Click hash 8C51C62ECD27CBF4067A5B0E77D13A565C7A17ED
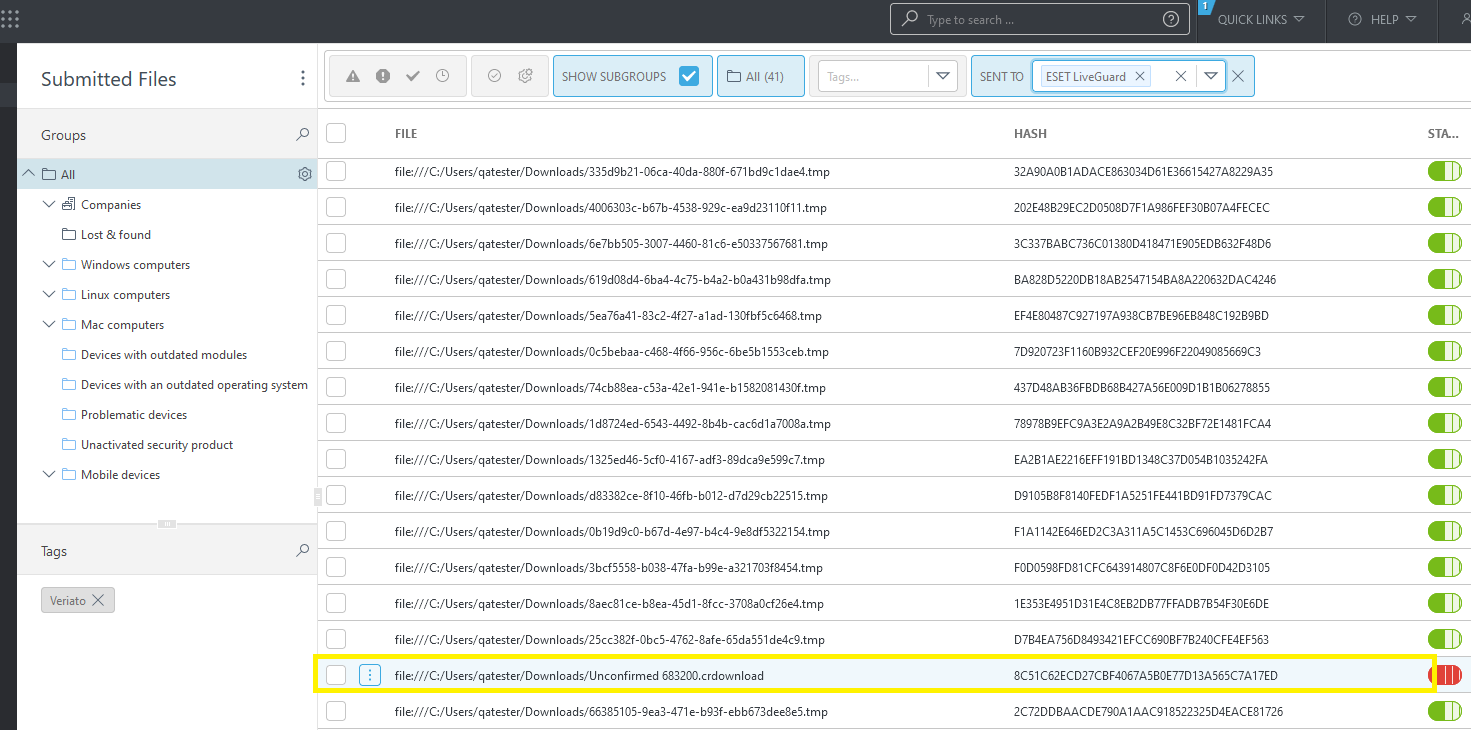 1146,675
